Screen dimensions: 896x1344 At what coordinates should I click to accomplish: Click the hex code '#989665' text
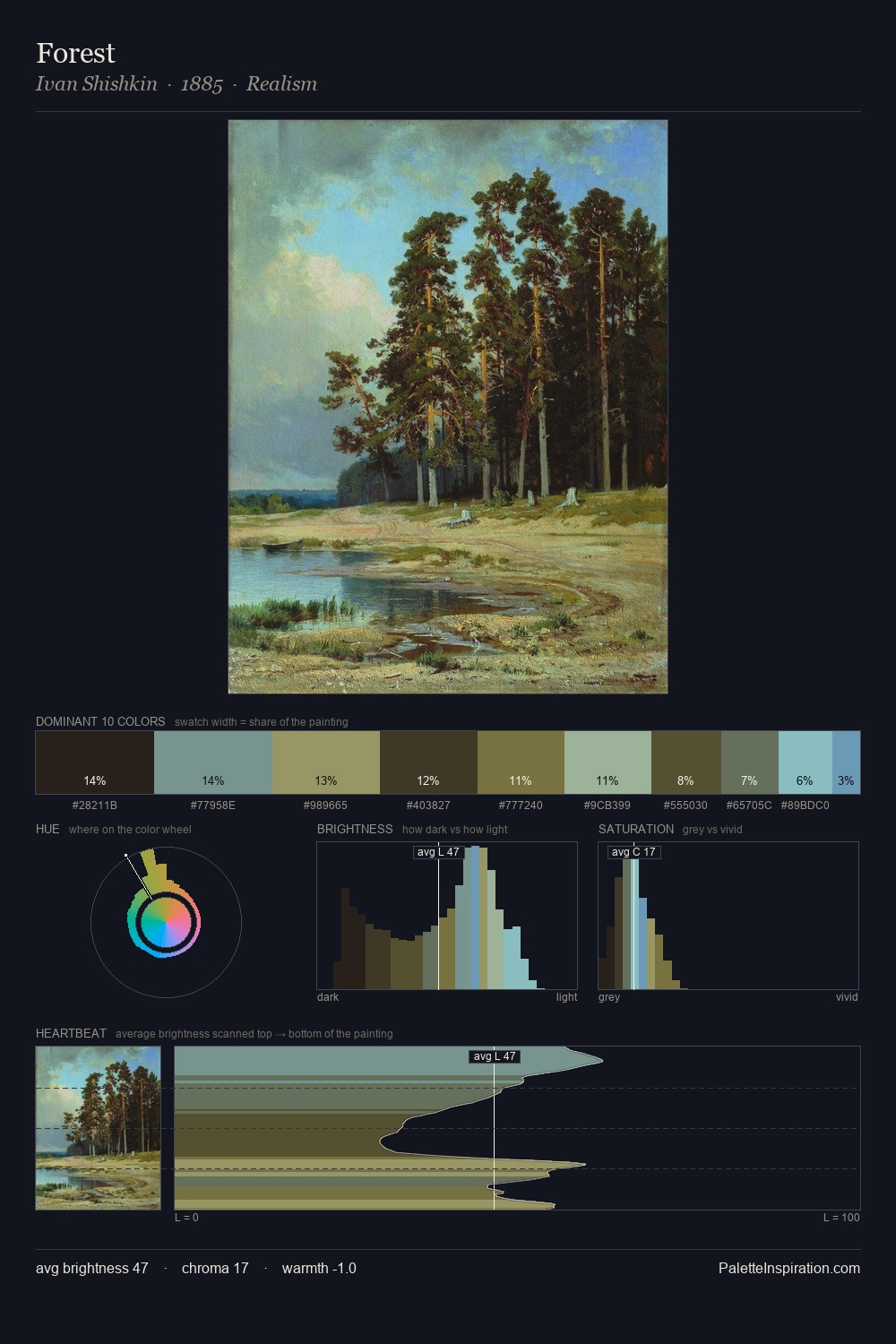pyautogui.click(x=326, y=806)
